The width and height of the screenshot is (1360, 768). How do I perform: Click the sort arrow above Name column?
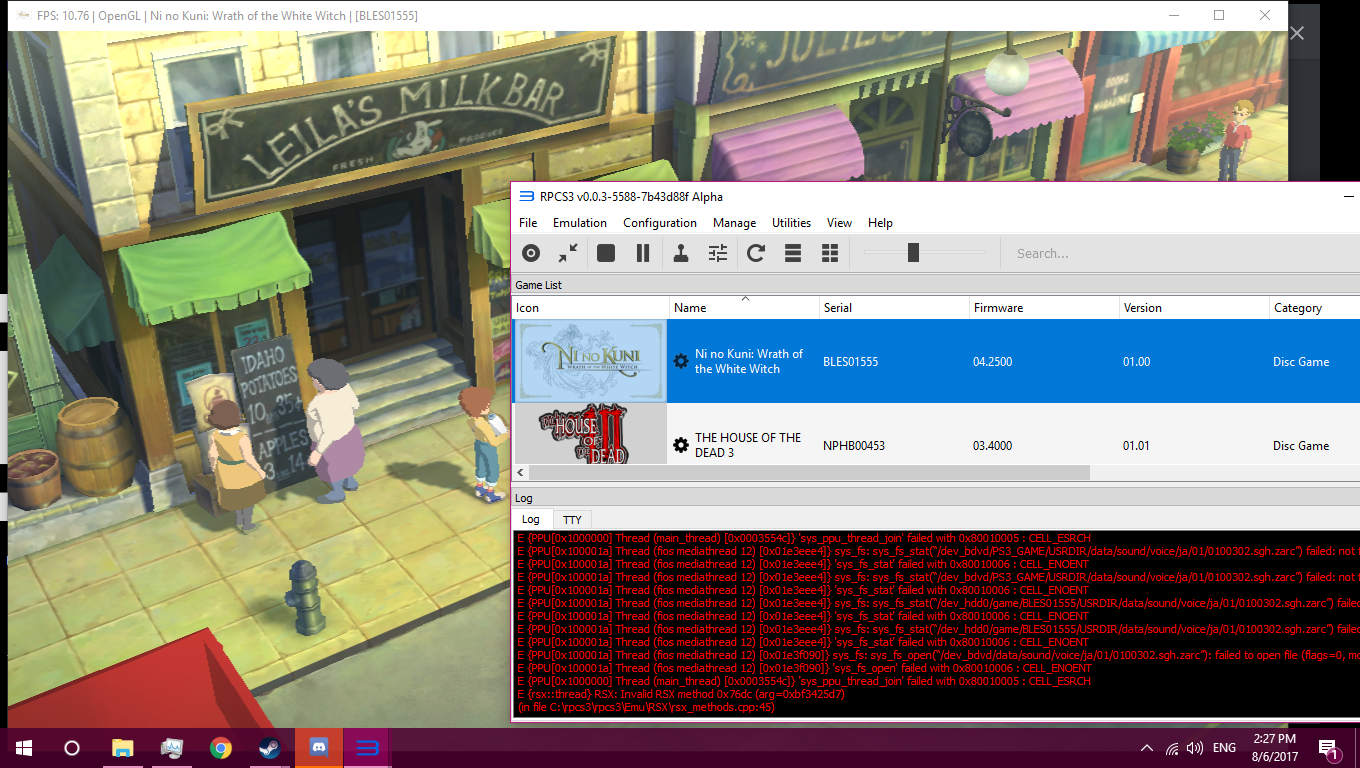[x=745, y=298]
